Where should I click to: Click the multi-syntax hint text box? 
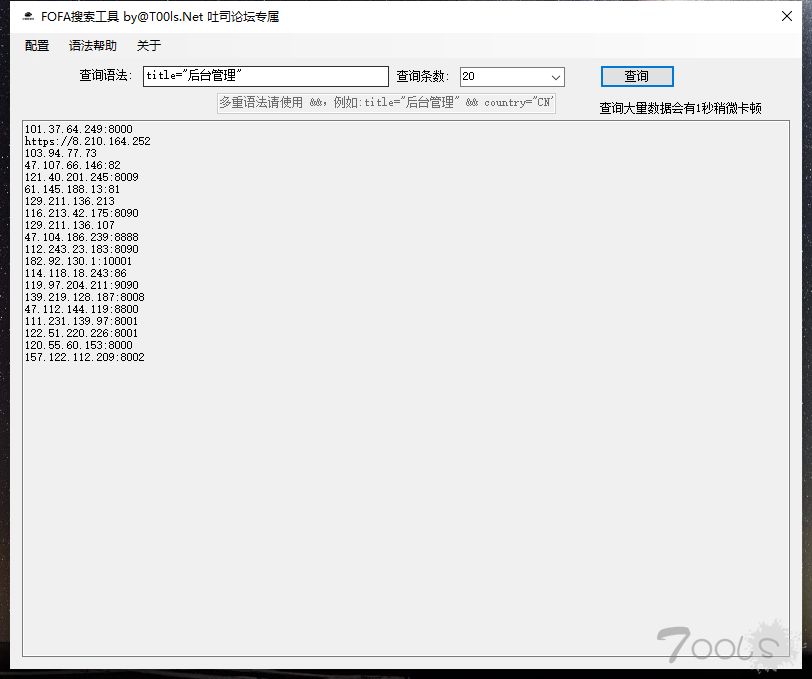click(x=386, y=103)
